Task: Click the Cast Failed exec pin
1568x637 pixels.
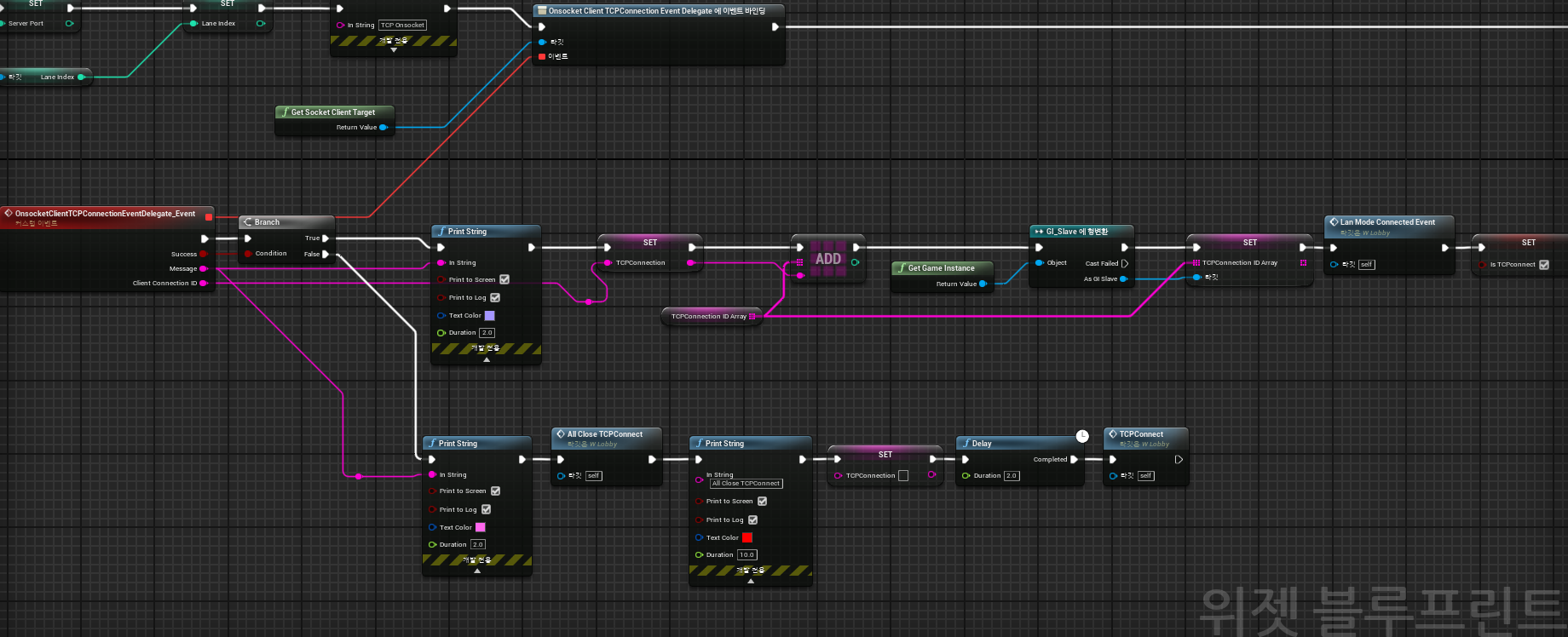Action: tap(1125, 263)
